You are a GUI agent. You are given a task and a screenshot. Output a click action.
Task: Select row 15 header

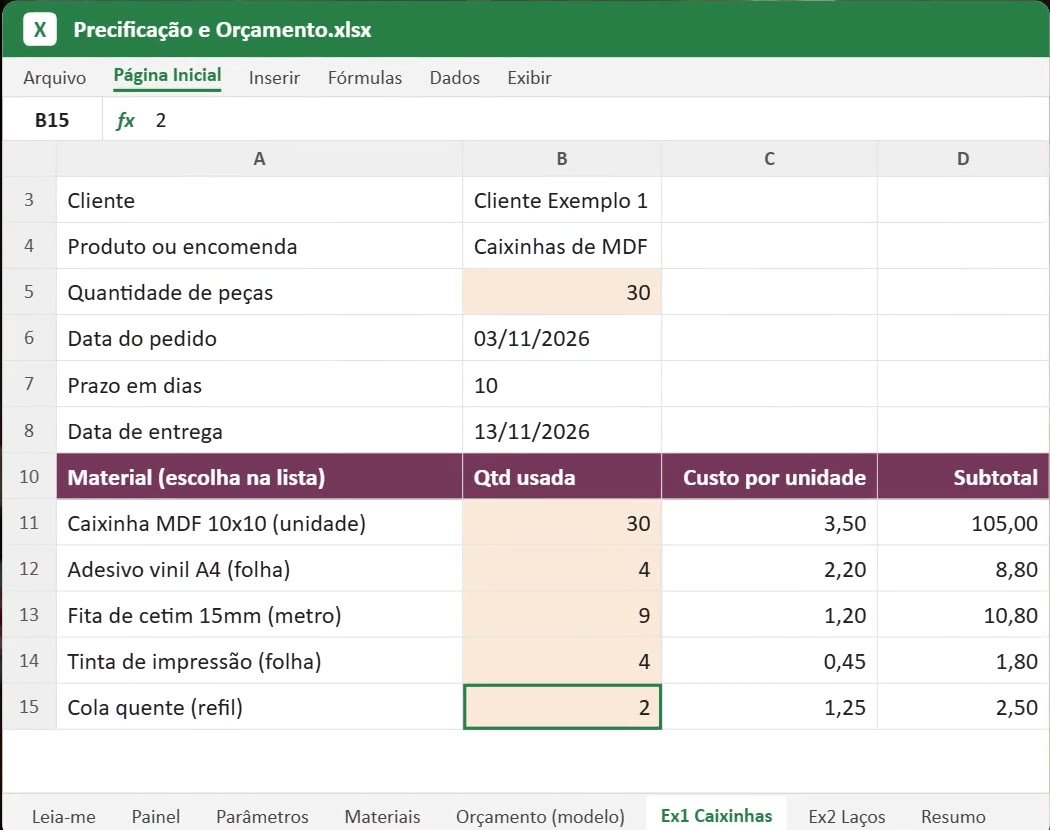coord(29,707)
